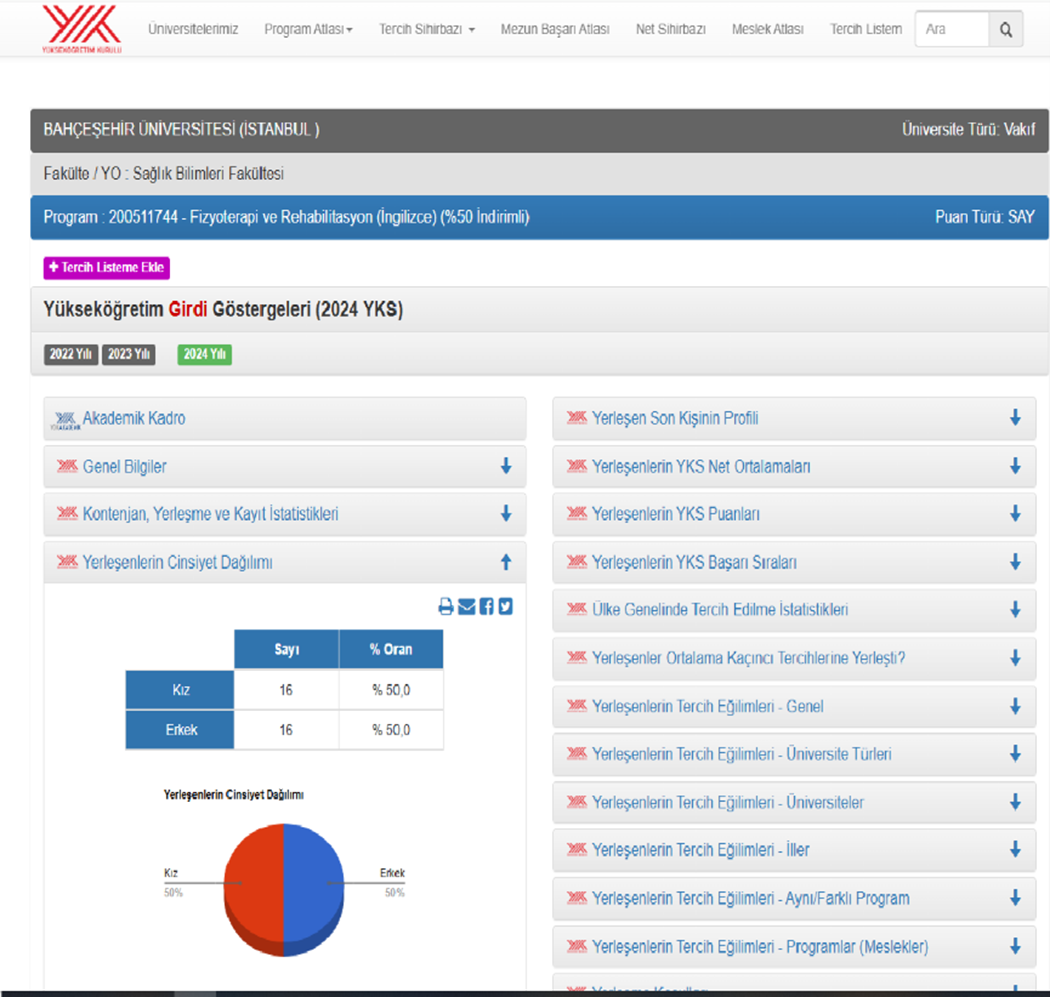The height and width of the screenshot is (997, 1050).
Task: Collapse Yerleşenlerin Cinsiyet Dağılımı up arrow
Action: click(x=505, y=563)
